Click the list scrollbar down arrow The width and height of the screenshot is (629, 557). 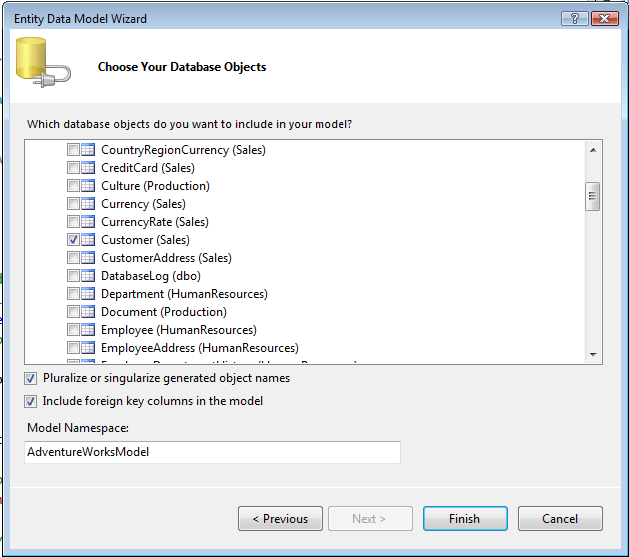tap(593, 354)
